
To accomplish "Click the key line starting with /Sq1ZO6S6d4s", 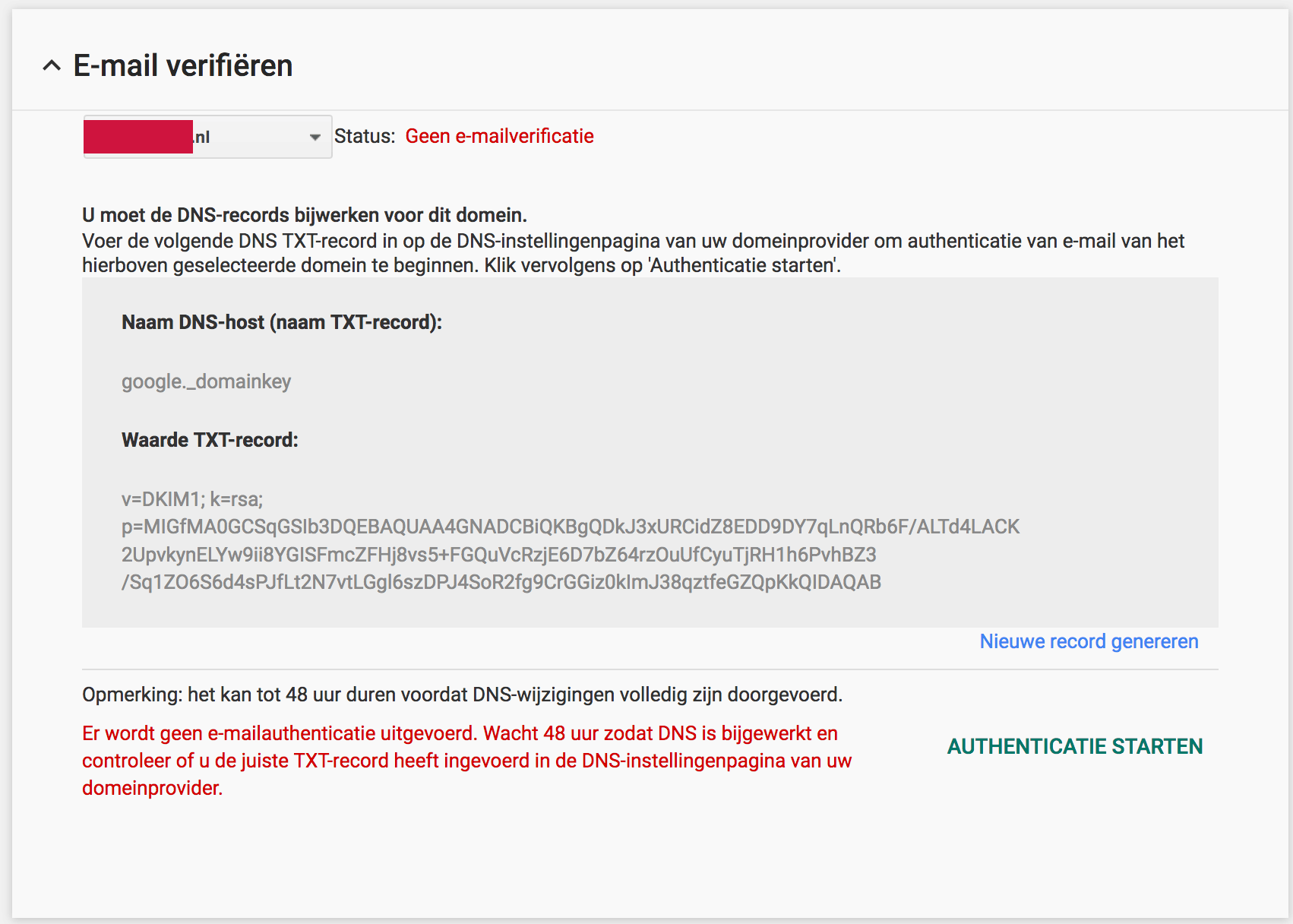I will click(x=501, y=582).
